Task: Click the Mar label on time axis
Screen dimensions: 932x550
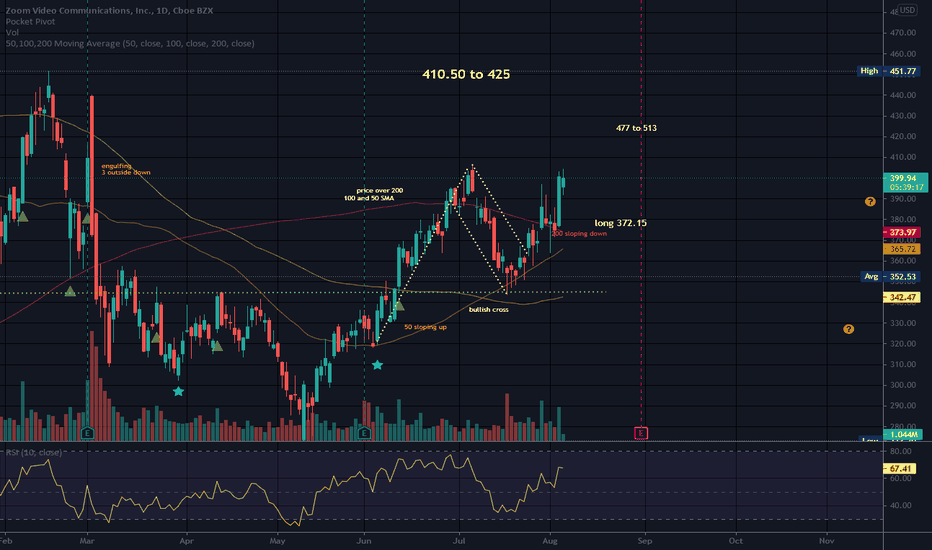Action: point(87,541)
